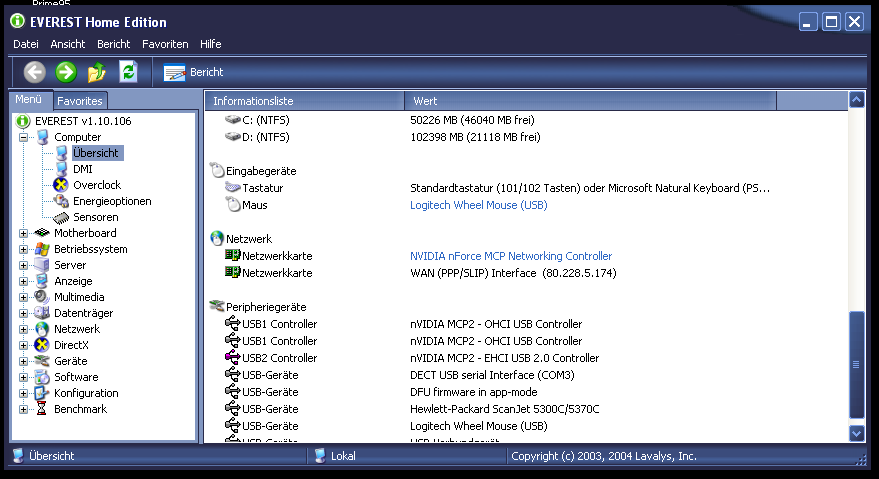Expand the Multimedia tree node
This screenshot has width=879, height=479.
23,297
